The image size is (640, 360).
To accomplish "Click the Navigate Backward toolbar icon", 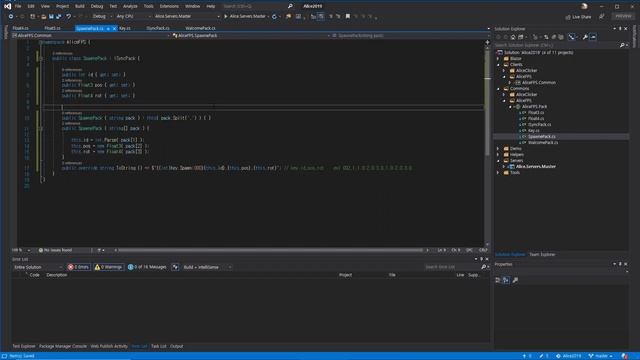I will click(x=11, y=16).
